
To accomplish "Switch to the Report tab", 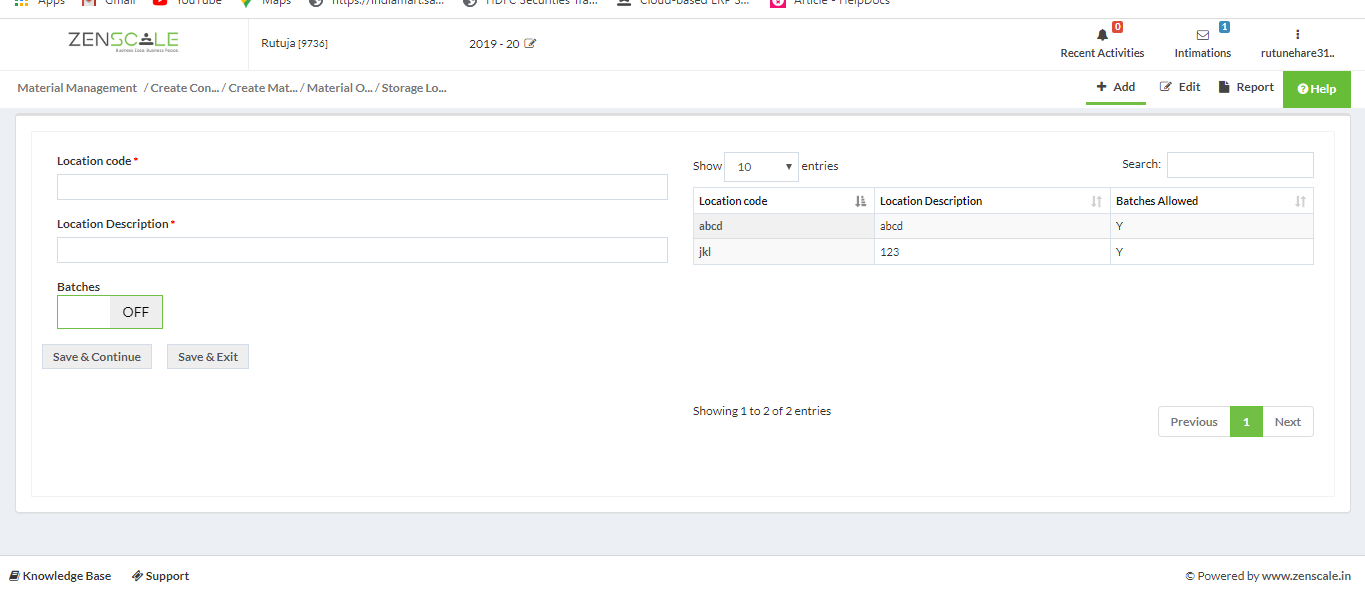I will pos(1246,87).
